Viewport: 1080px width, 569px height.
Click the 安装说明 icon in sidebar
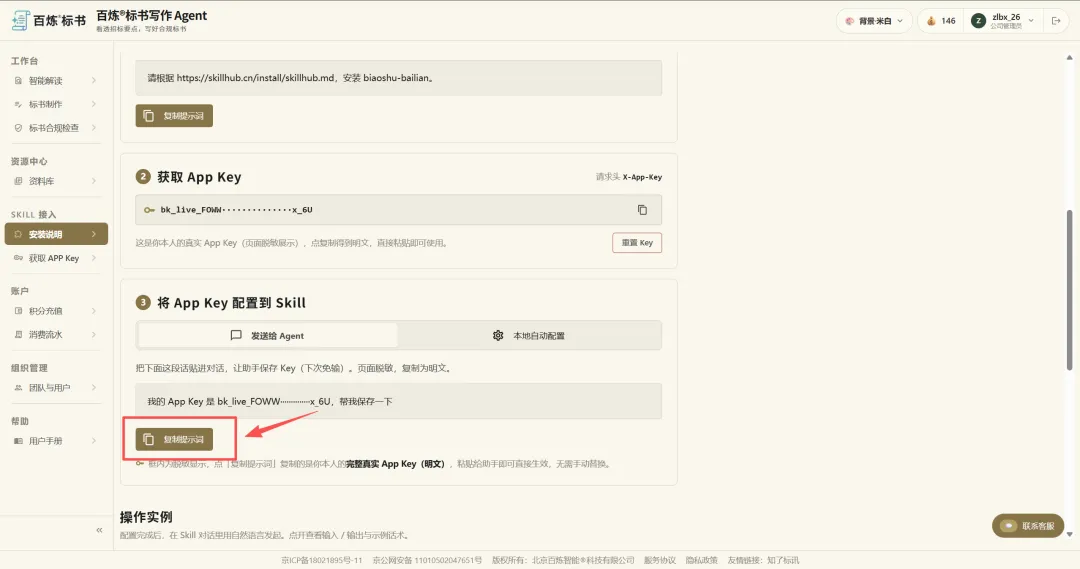click(18, 234)
